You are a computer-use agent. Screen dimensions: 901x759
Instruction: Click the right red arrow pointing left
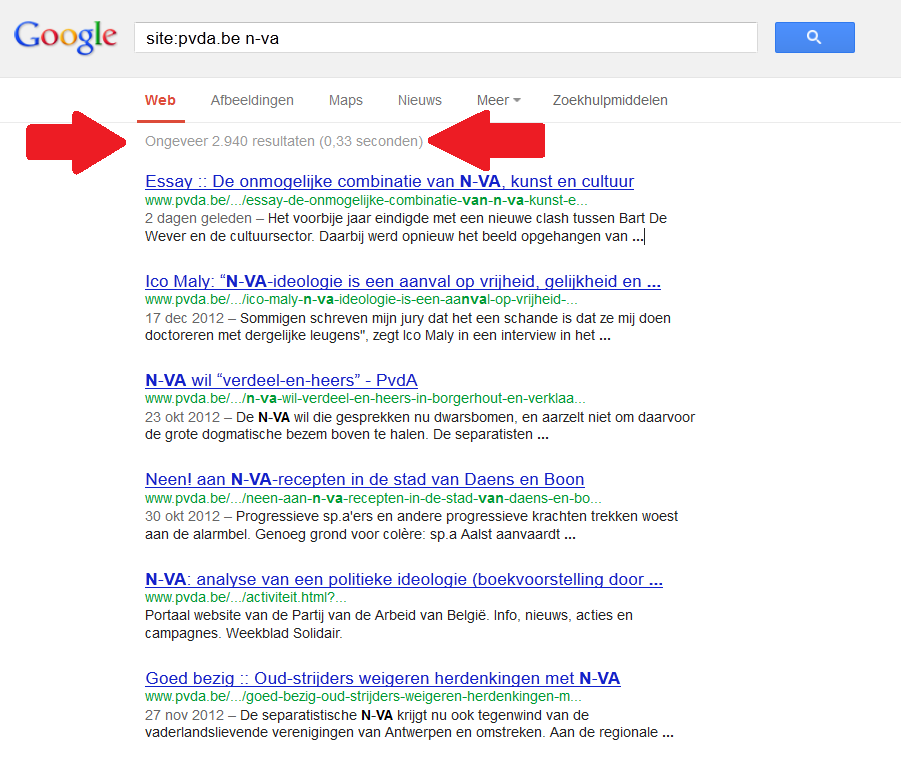click(x=489, y=141)
